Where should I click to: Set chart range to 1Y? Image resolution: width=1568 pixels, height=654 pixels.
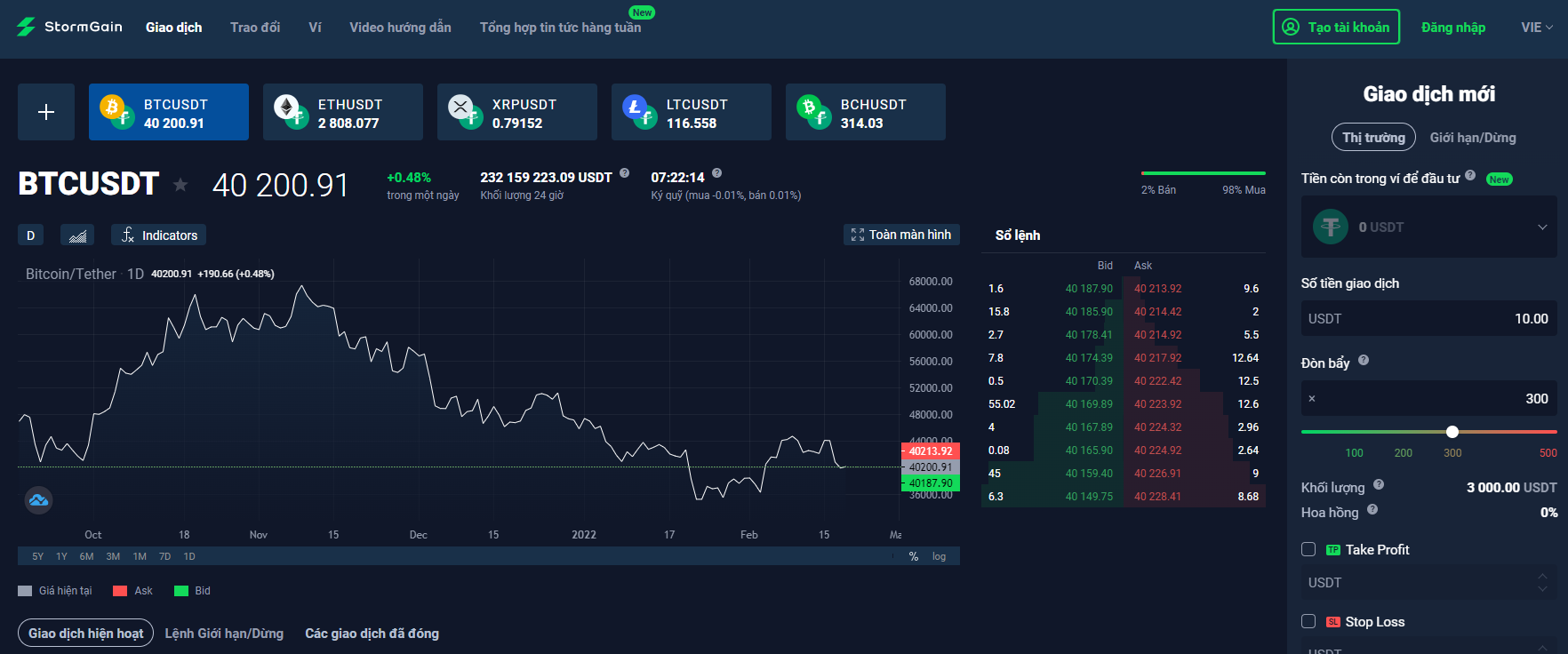click(x=61, y=556)
